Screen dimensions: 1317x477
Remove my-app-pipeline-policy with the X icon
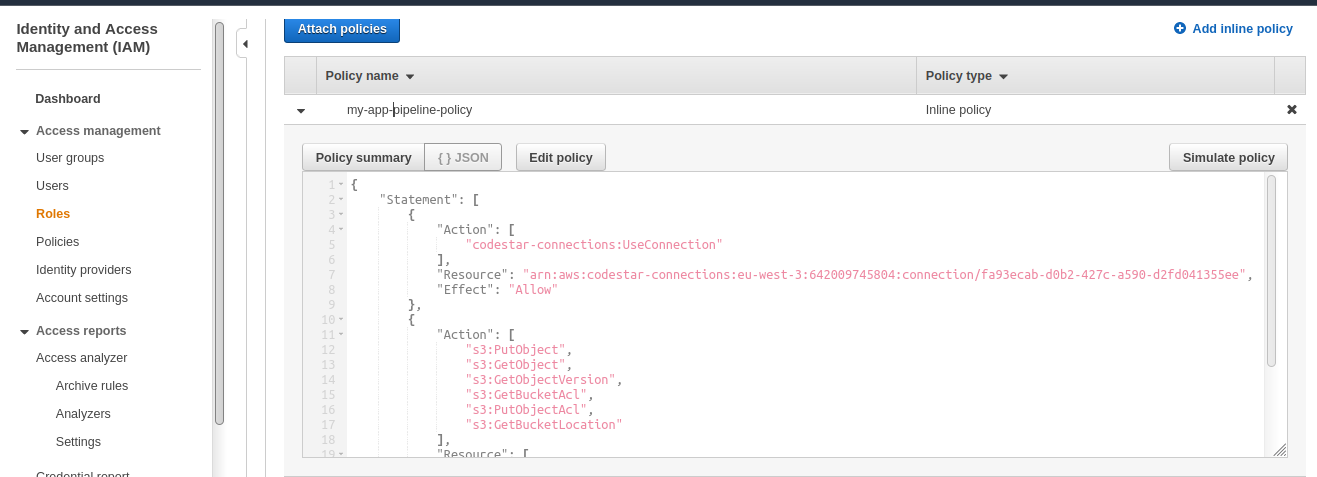click(1291, 110)
